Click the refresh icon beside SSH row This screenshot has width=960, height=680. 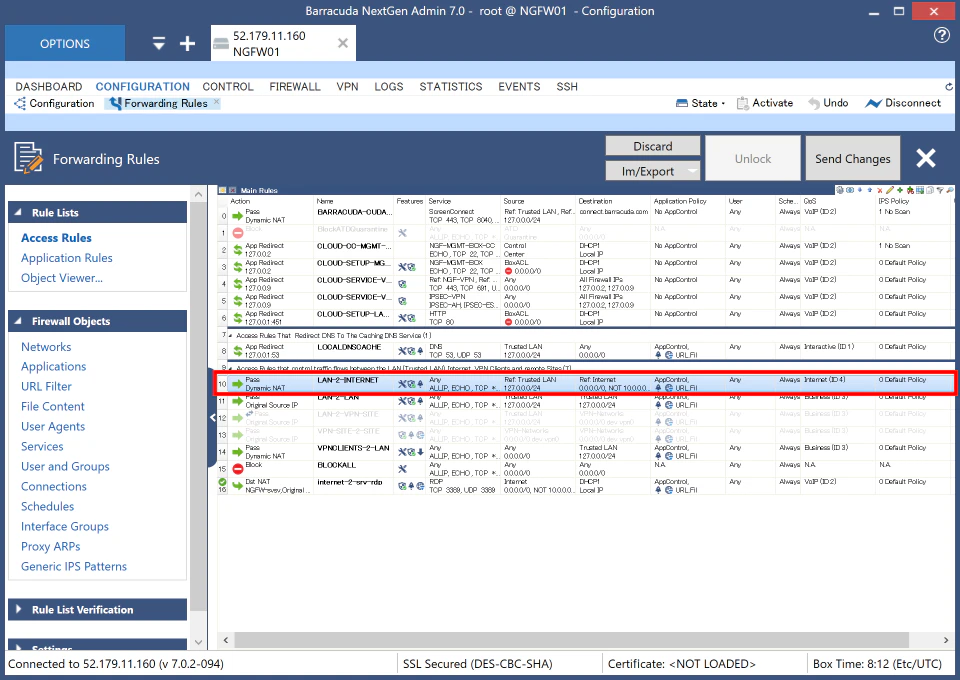point(948,87)
